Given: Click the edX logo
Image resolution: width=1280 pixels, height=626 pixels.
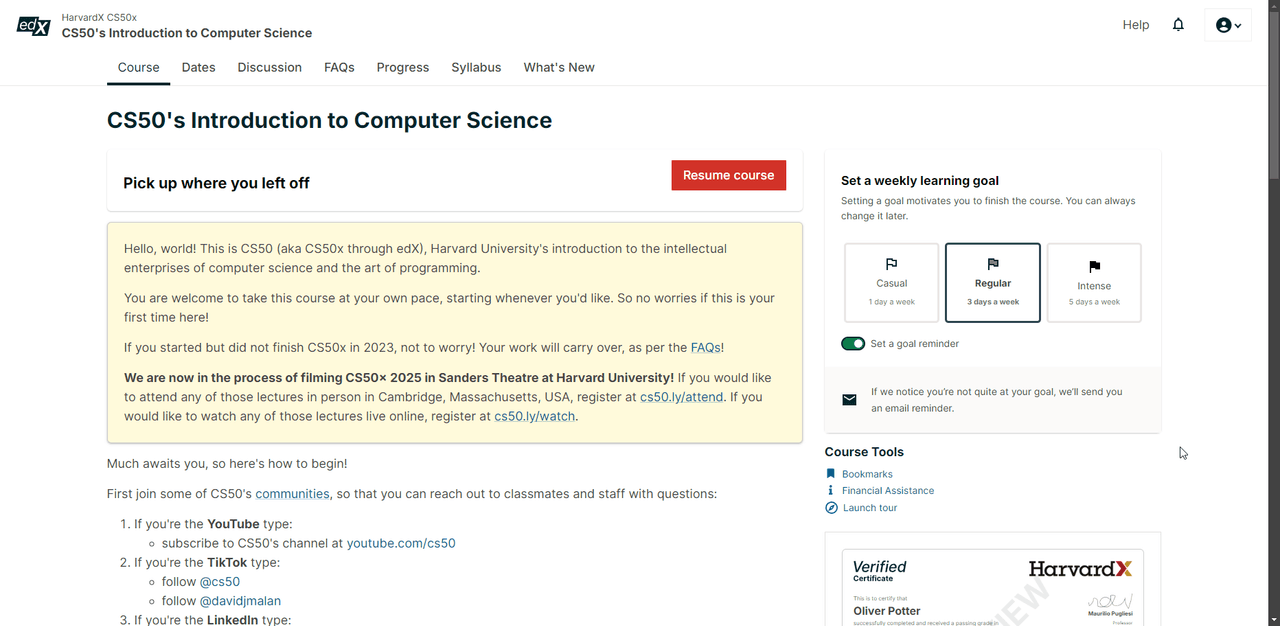Looking at the screenshot, I should (33, 26).
